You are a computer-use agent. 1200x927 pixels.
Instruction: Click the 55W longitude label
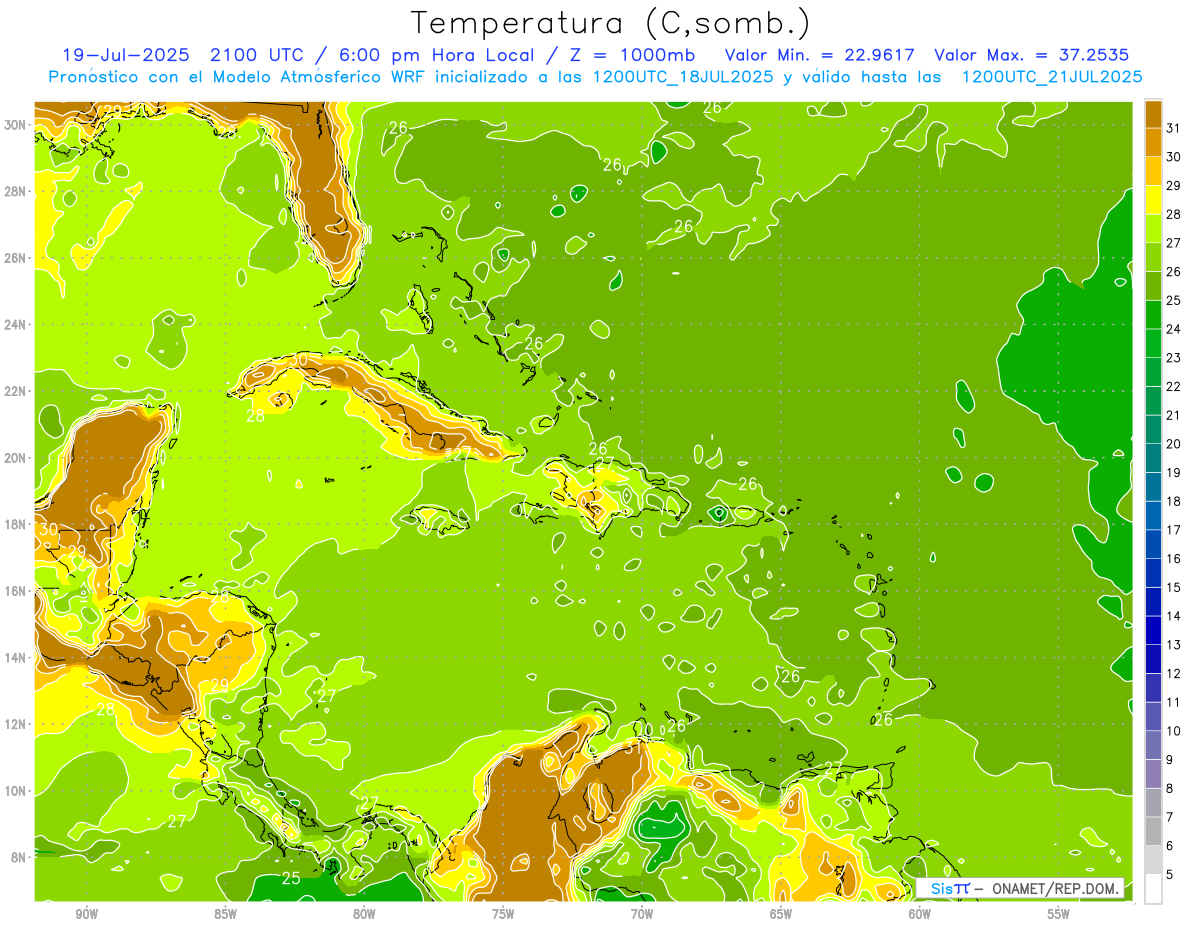click(1059, 914)
